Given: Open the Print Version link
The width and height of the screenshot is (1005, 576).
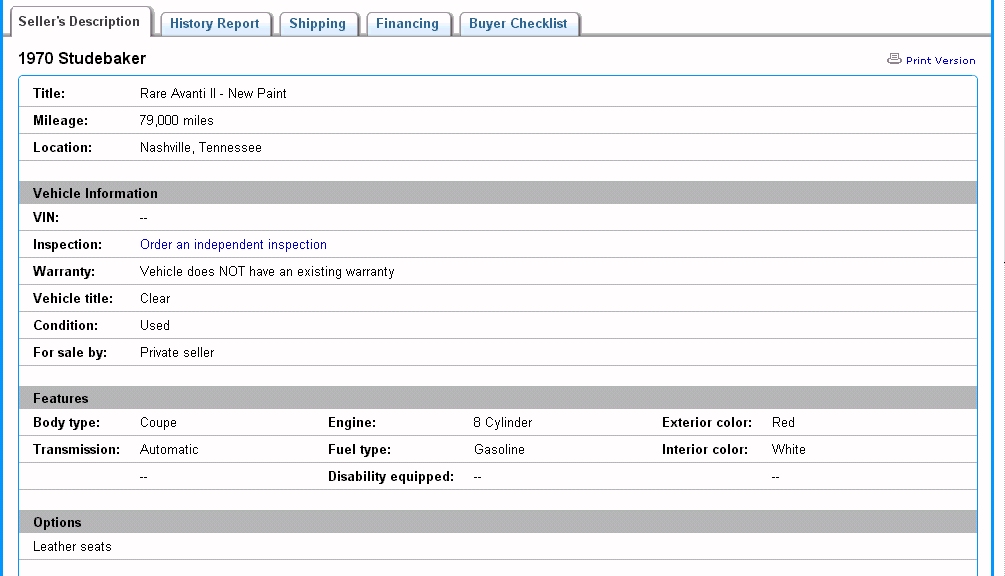Looking at the screenshot, I should 940,60.
